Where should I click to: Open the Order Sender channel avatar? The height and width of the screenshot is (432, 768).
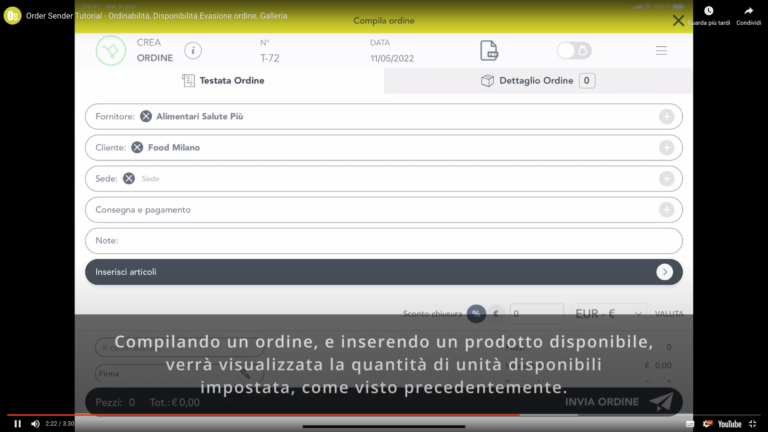(12, 16)
